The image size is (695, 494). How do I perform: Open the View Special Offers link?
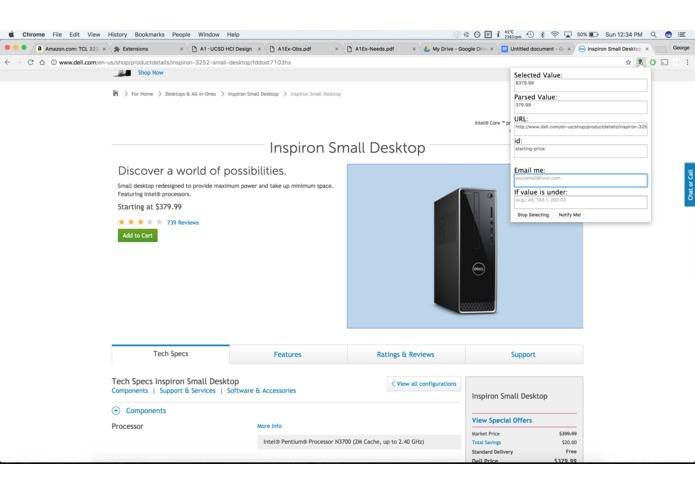click(502, 420)
